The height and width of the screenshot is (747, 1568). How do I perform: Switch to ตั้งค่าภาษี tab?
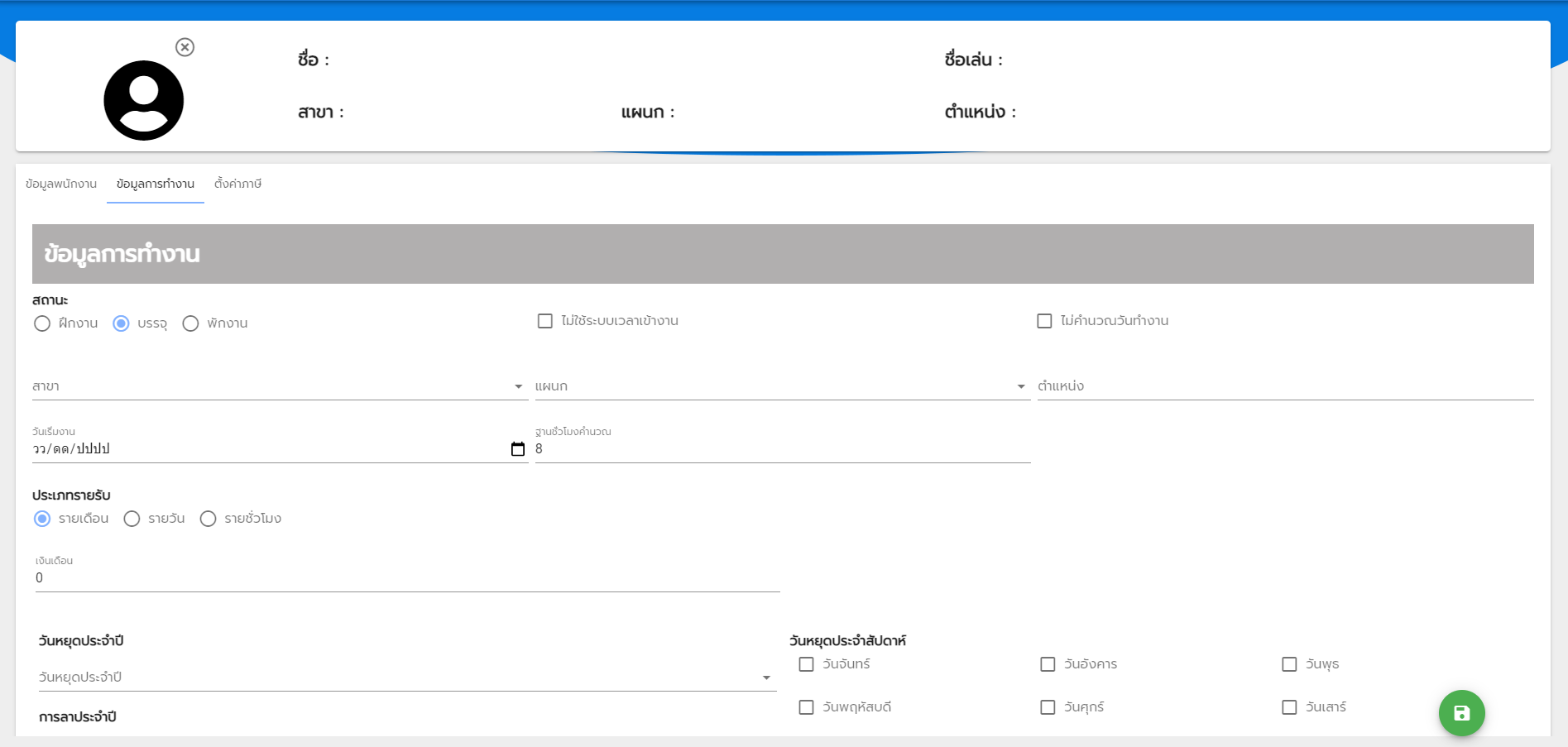[x=238, y=184]
